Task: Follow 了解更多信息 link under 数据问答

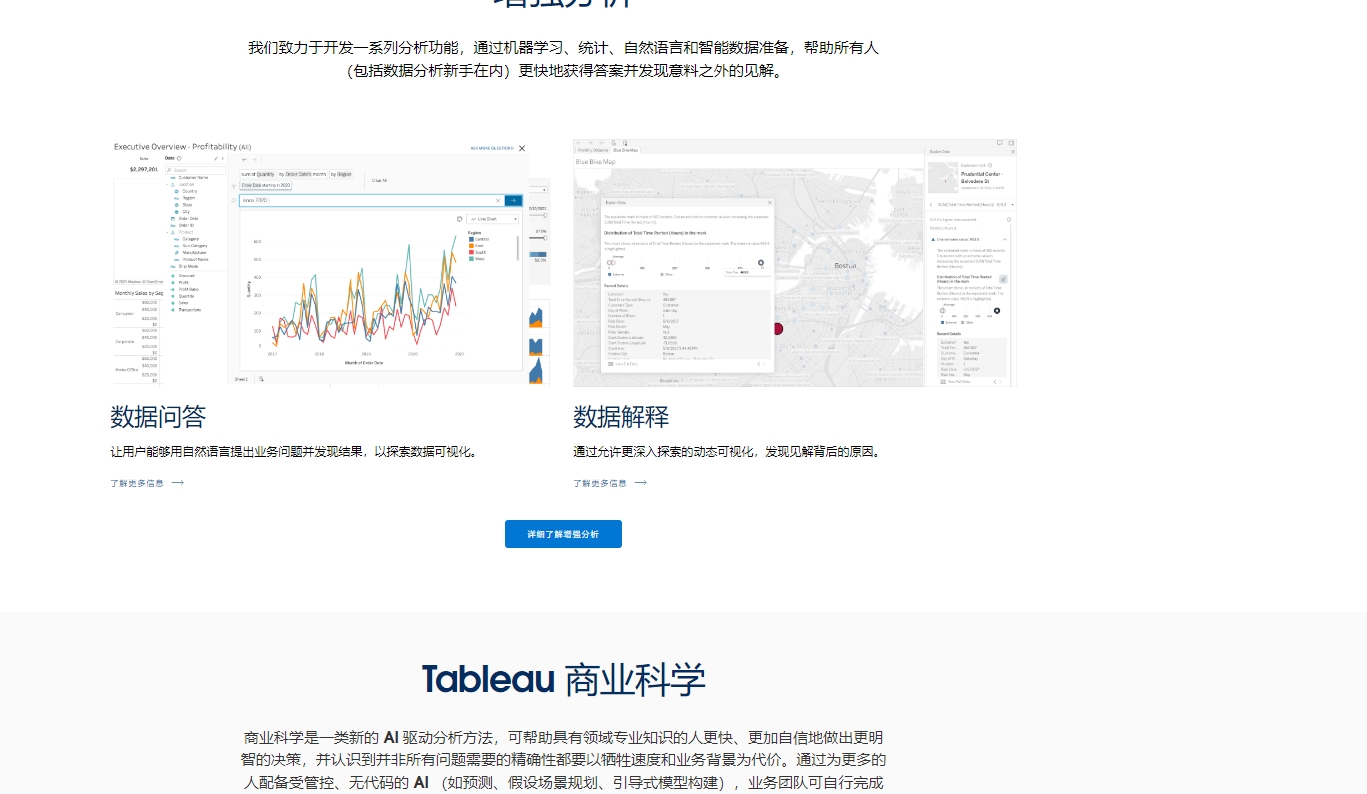Action: (x=147, y=483)
